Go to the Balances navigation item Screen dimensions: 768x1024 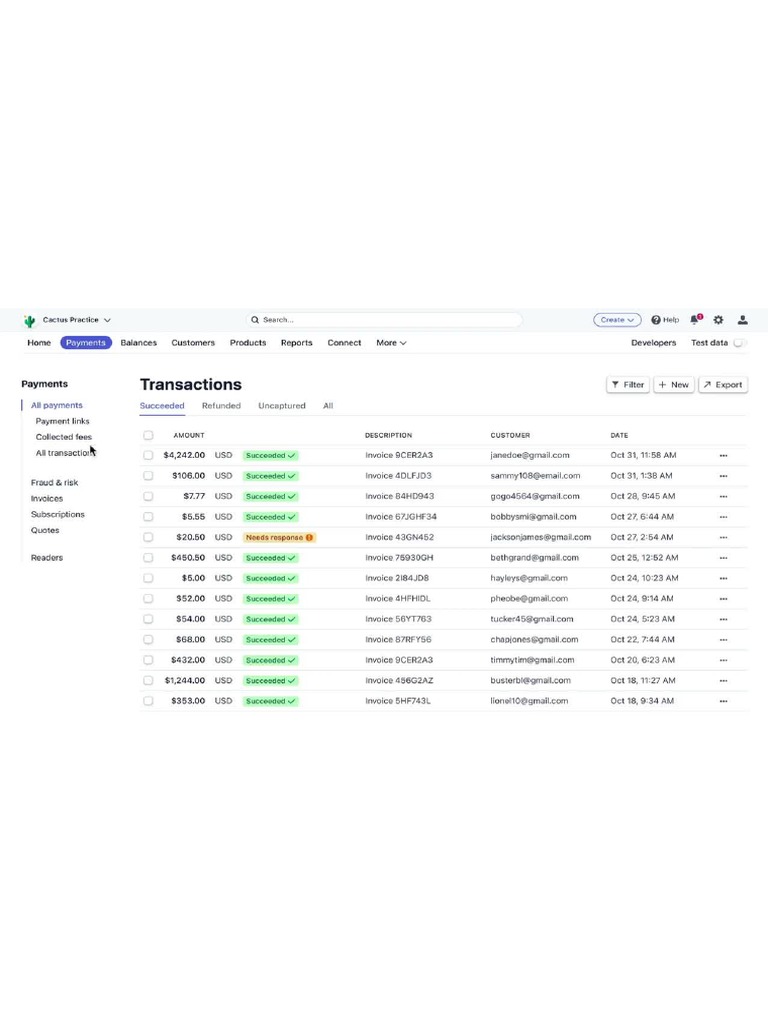tap(138, 343)
